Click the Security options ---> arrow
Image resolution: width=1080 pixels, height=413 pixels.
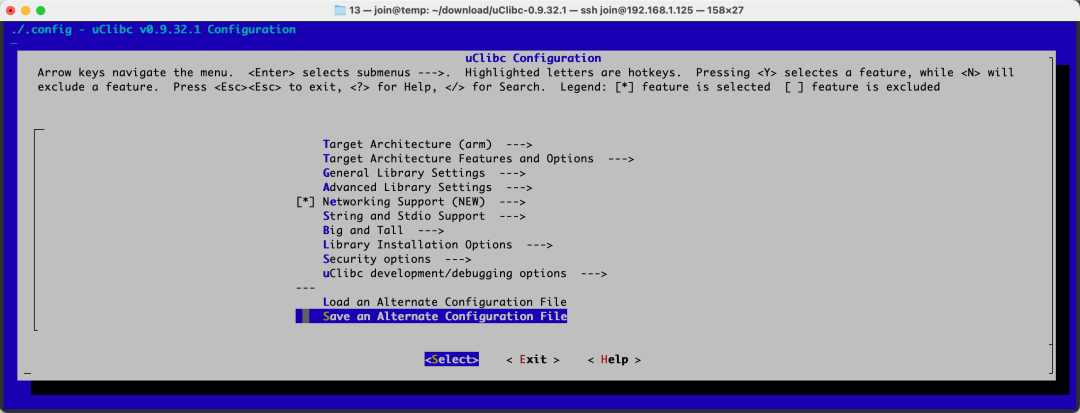tap(458, 260)
